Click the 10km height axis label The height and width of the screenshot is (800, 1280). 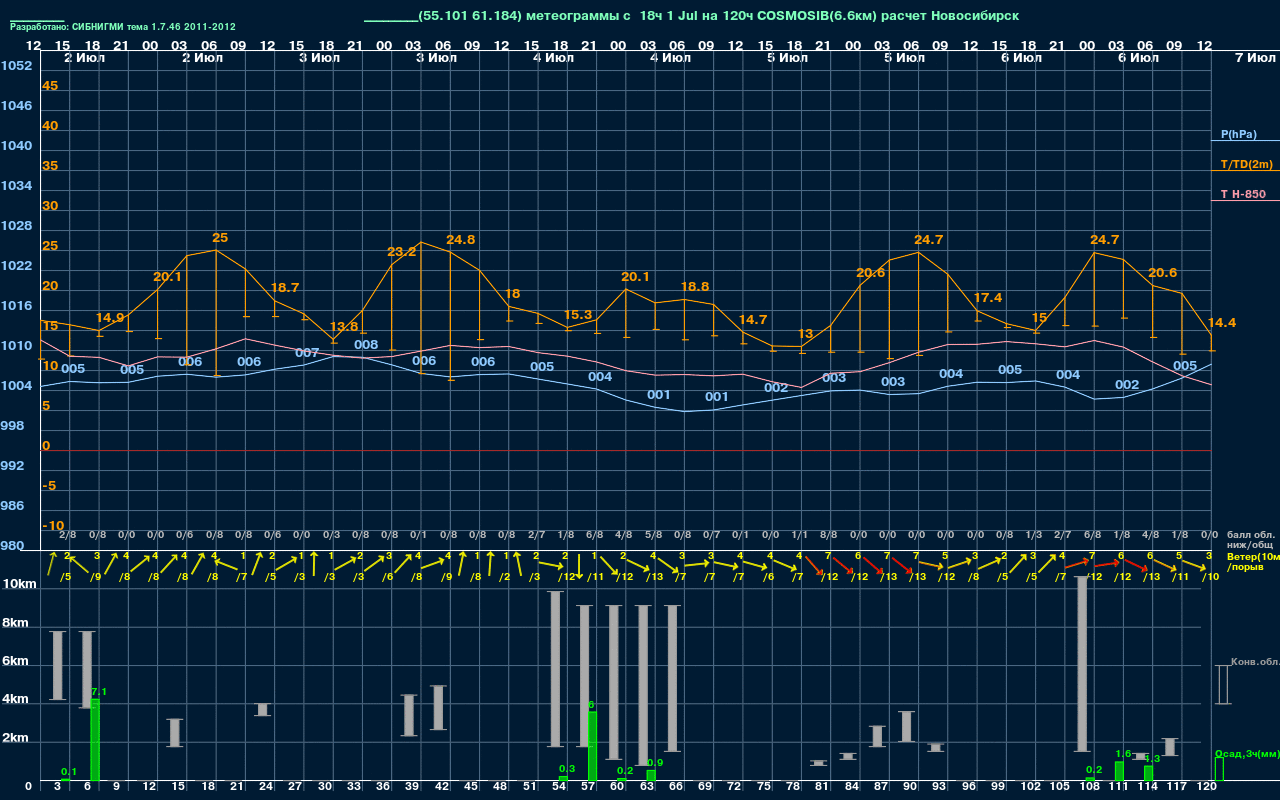coord(20,584)
